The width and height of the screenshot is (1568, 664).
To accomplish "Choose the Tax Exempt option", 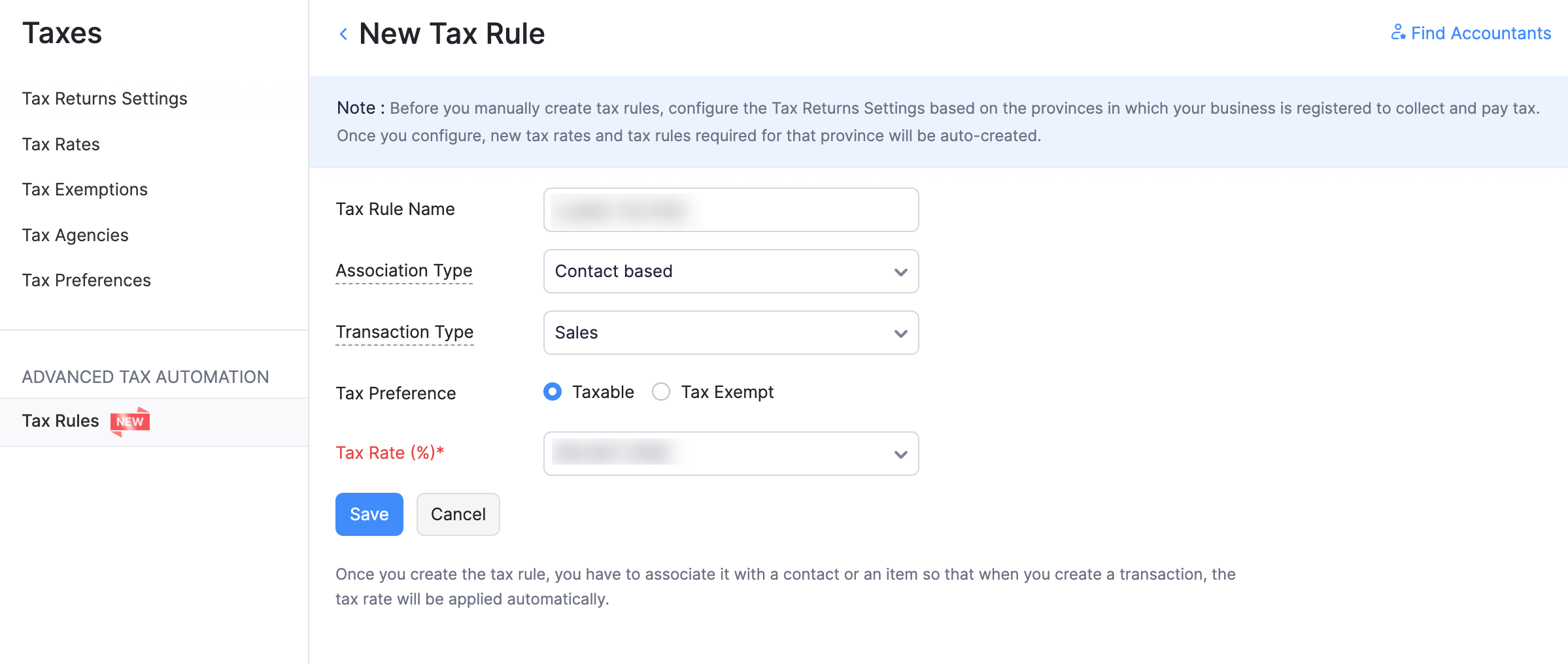I will pos(661,391).
